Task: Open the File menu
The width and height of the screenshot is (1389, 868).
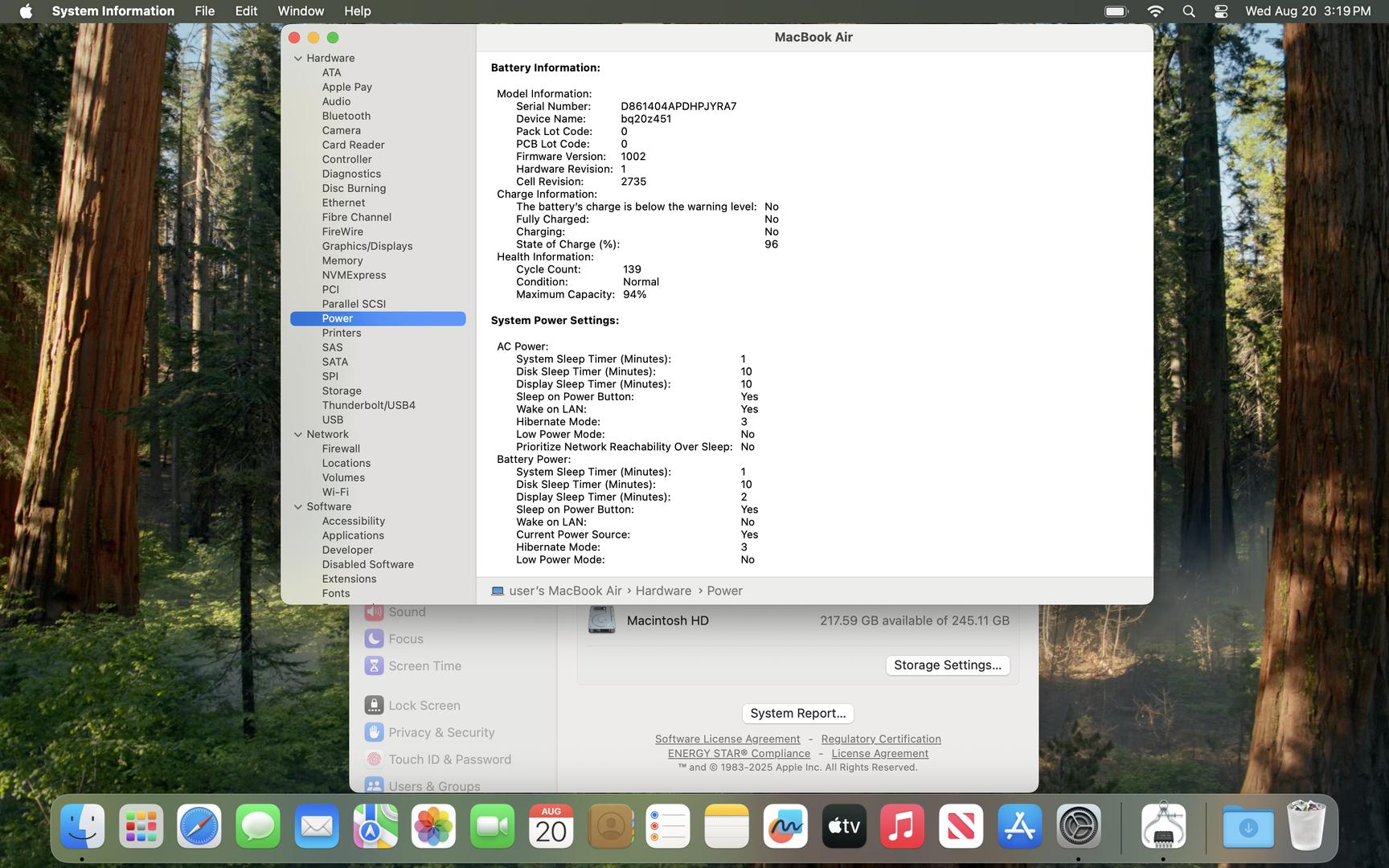Action: (x=204, y=11)
